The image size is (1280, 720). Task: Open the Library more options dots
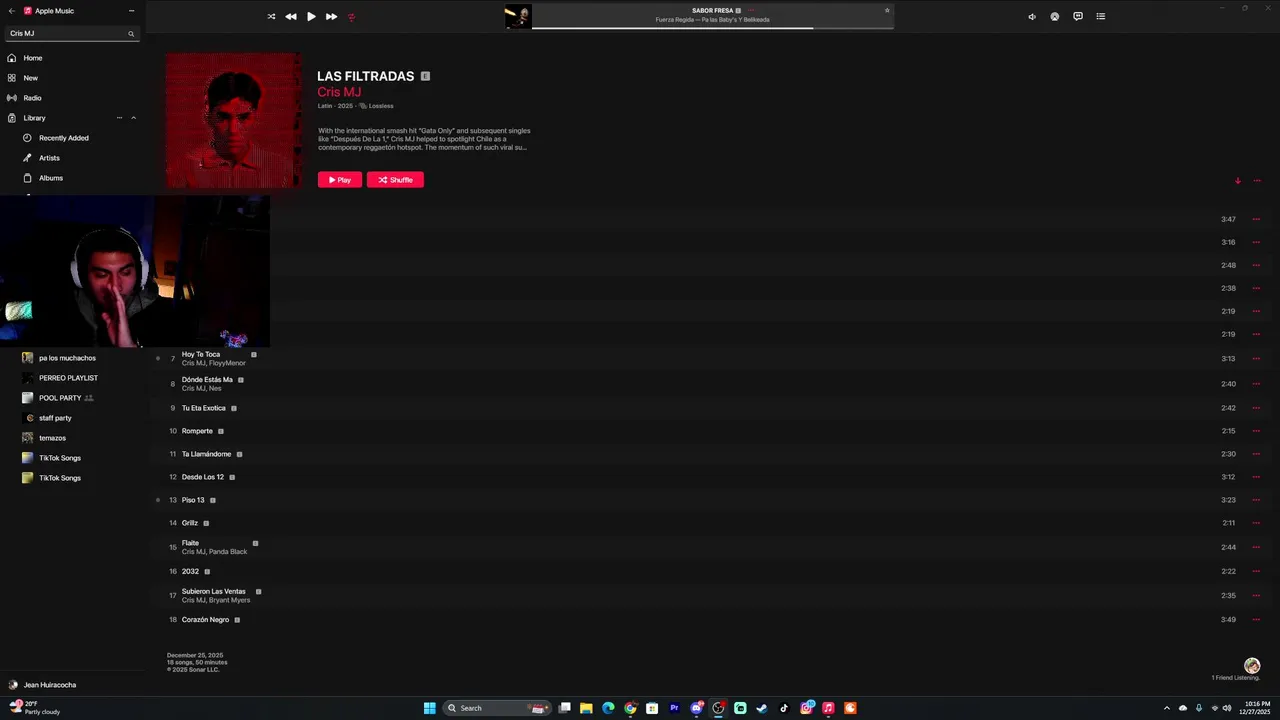(x=120, y=118)
